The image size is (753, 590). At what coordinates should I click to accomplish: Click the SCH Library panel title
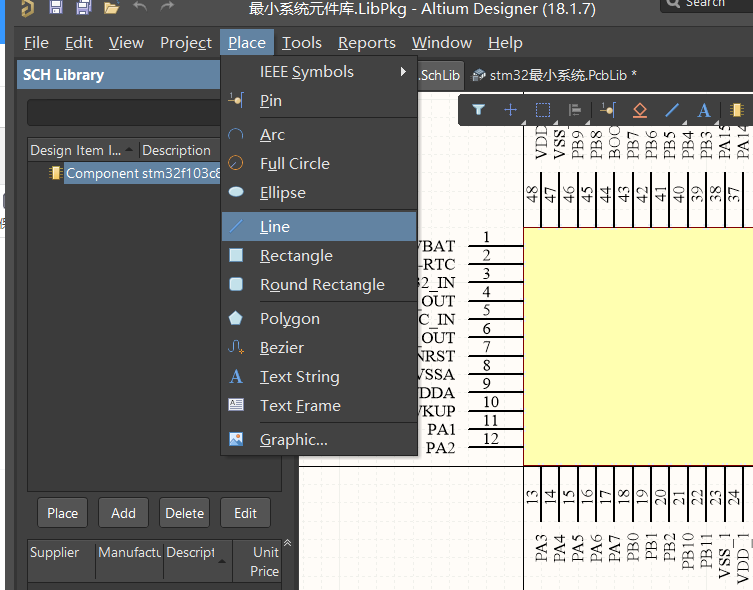[63, 75]
